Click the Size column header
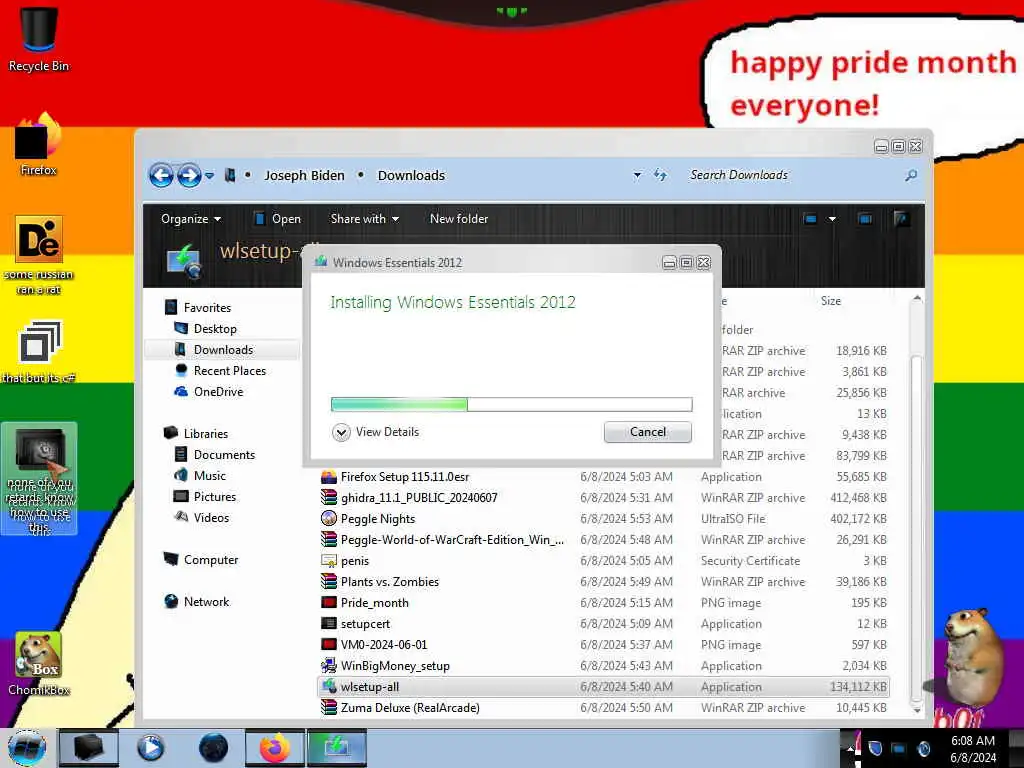The width and height of the screenshot is (1024, 768). click(831, 301)
